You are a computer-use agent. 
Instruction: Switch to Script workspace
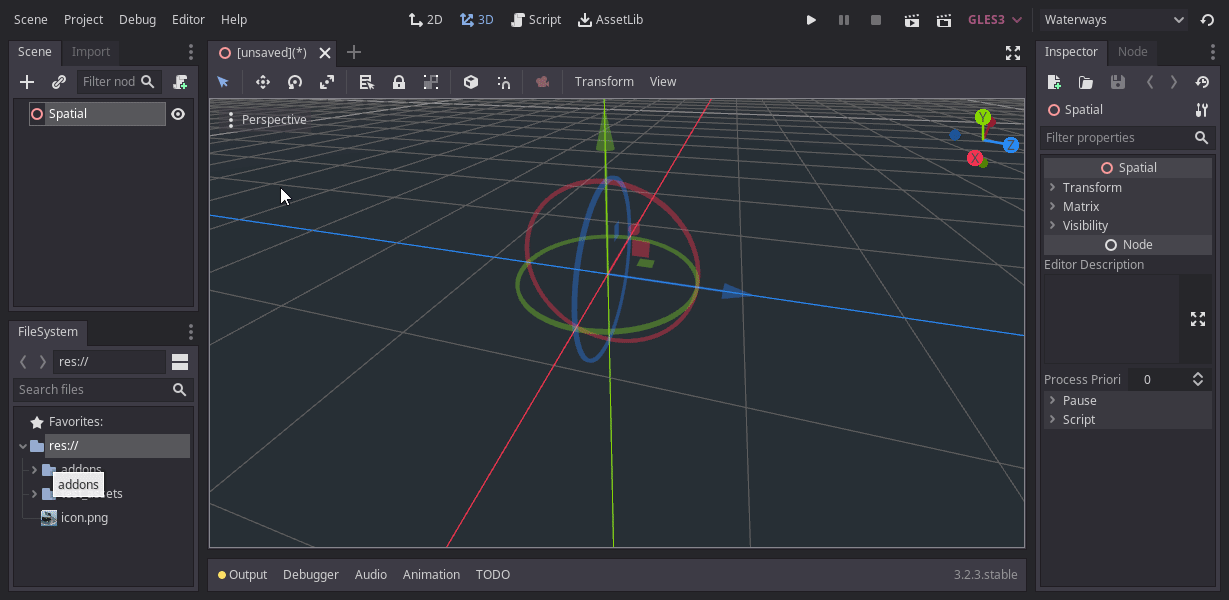536,20
